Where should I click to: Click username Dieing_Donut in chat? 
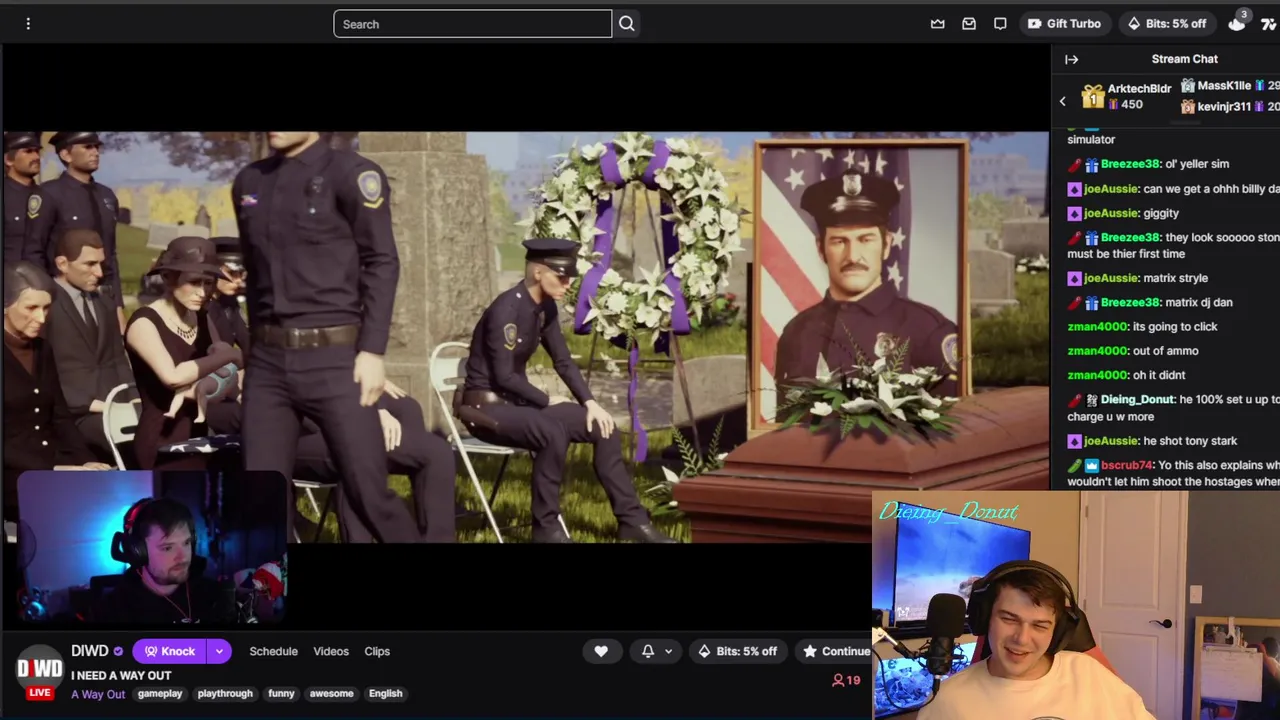[x=1138, y=399]
